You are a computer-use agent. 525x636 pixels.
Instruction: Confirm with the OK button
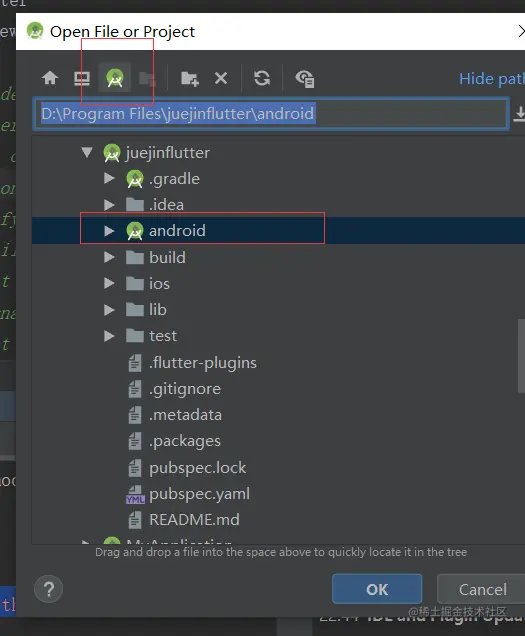[377, 589]
